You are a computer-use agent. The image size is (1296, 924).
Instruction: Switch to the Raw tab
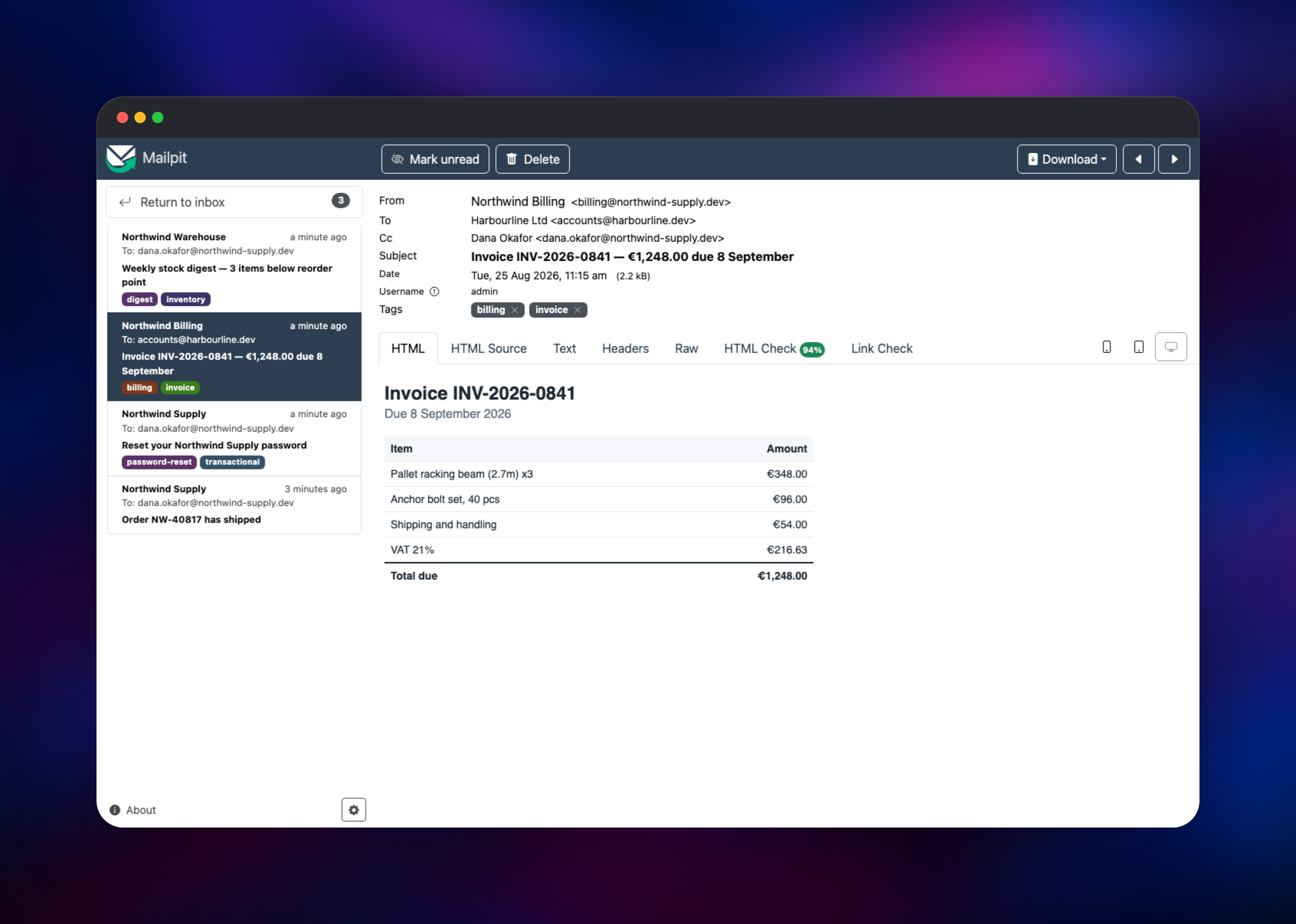(x=686, y=348)
